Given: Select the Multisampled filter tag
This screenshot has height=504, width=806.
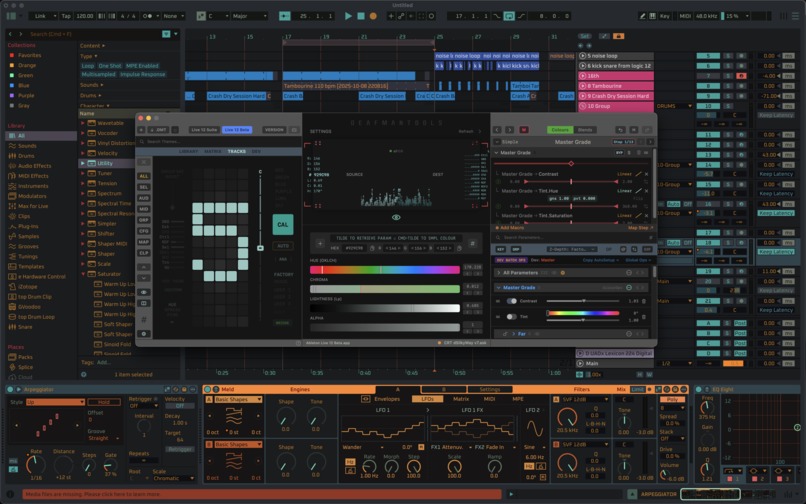Looking at the screenshot, I should click(x=99, y=74).
